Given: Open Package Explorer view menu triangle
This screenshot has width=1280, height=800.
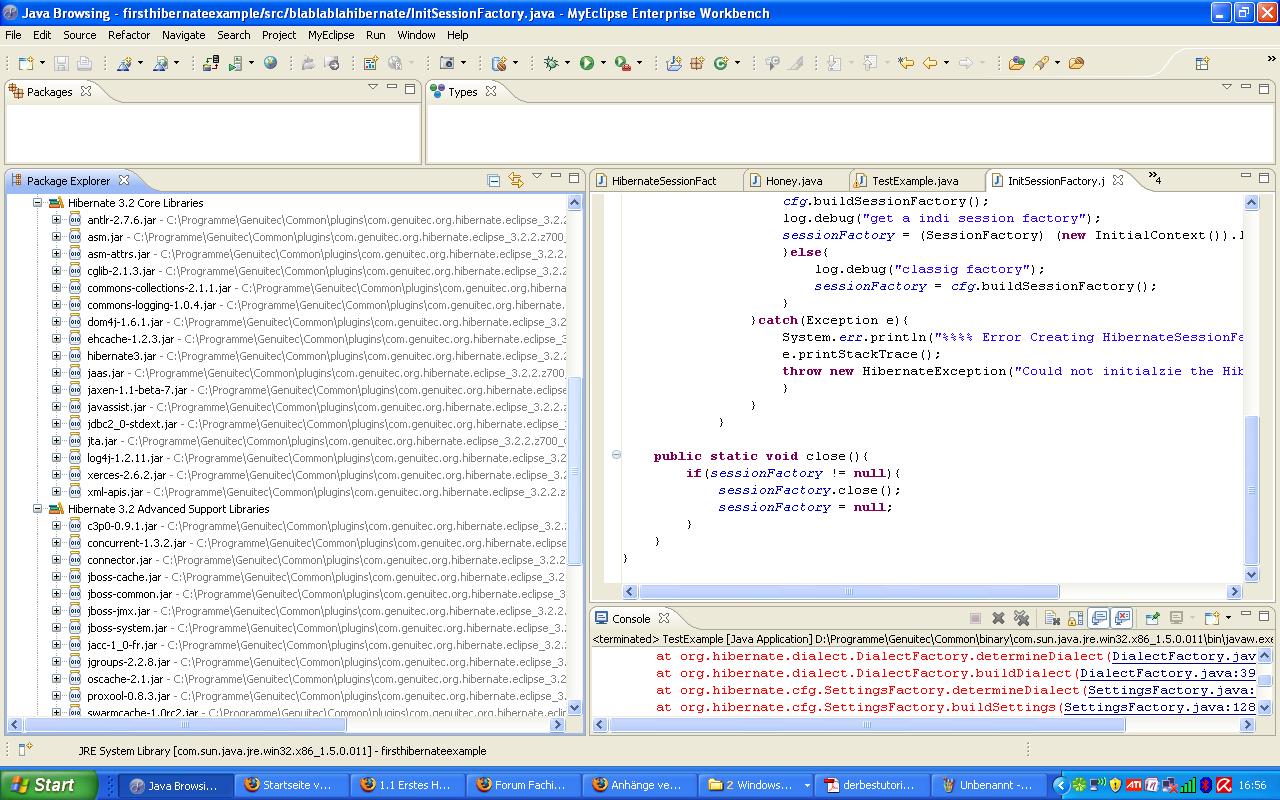Looking at the screenshot, I should click(x=537, y=177).
